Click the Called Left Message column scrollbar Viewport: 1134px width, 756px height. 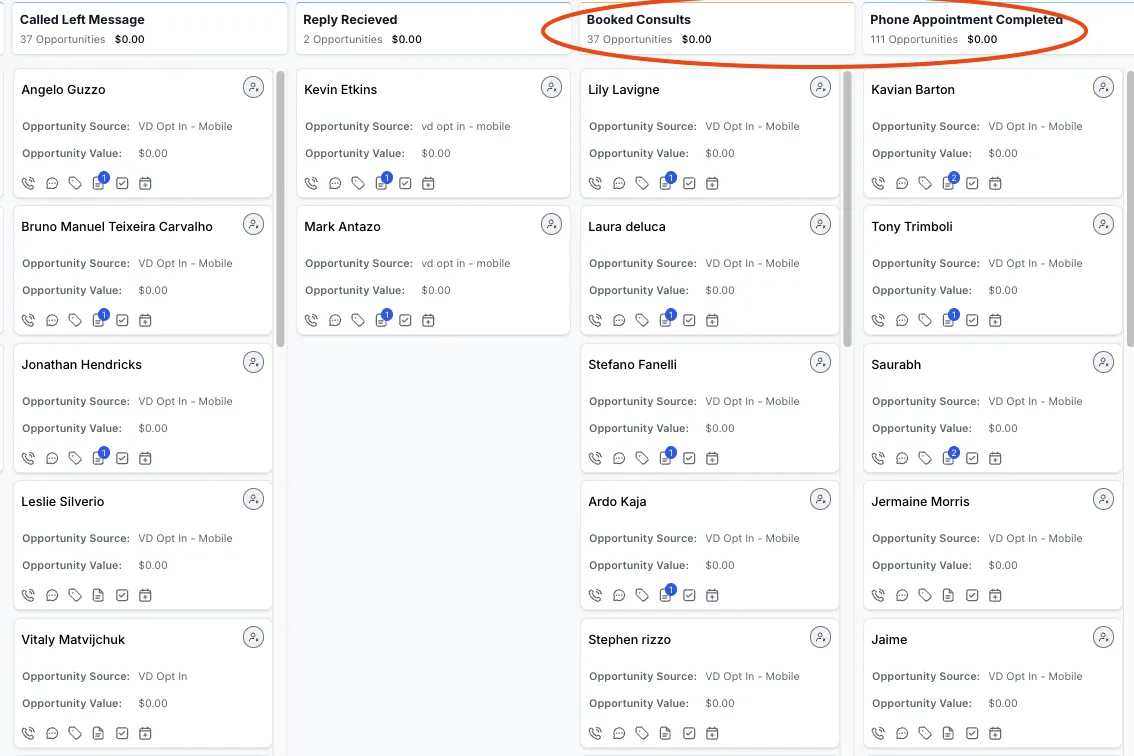pos(281,210)
